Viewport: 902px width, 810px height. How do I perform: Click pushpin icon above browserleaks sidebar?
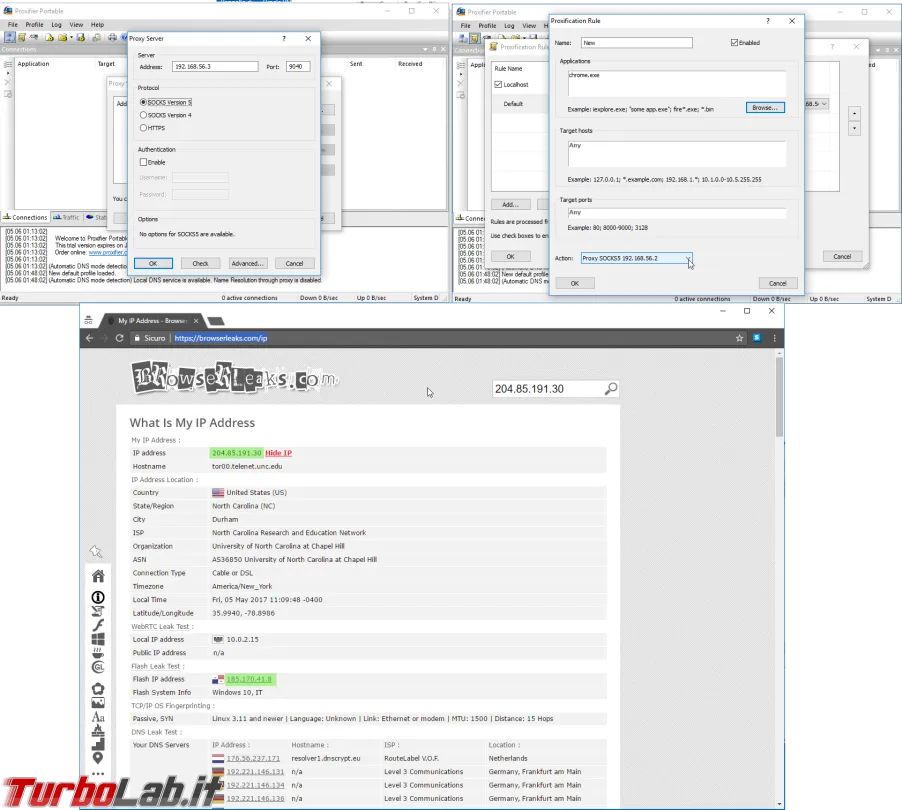coord(96,552)
